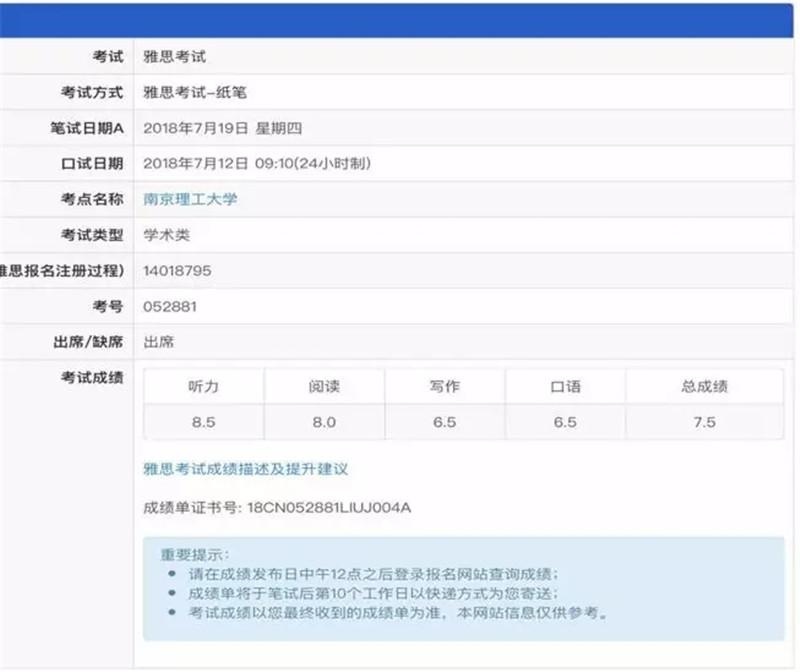Viewport: 800px width, 672px height.
Task: Select the 出席 attendance status value
Action: coord(159,342)
